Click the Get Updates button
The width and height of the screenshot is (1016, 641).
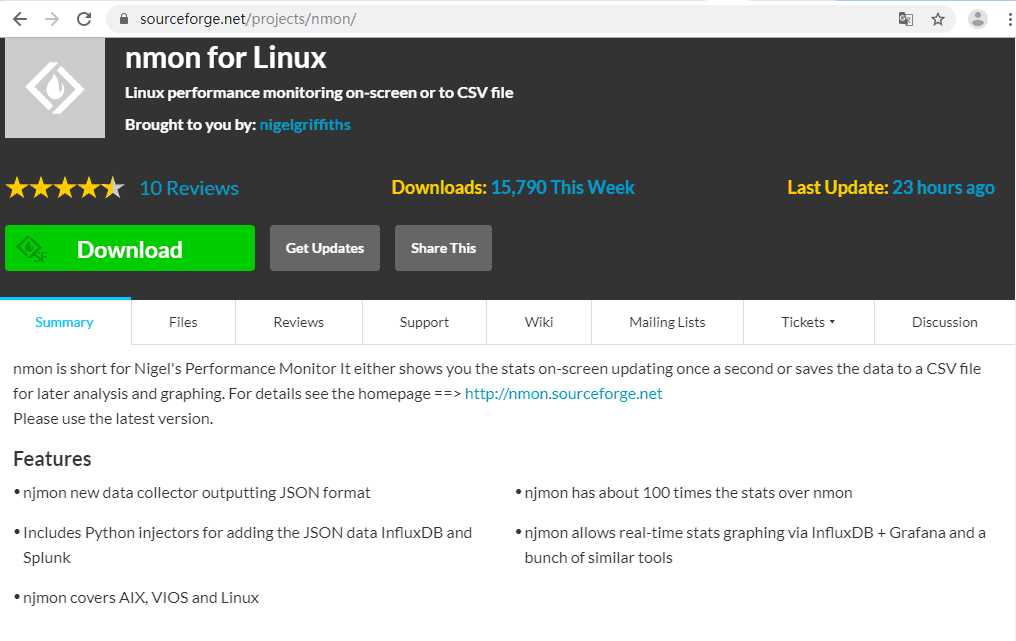coord(325,248)
